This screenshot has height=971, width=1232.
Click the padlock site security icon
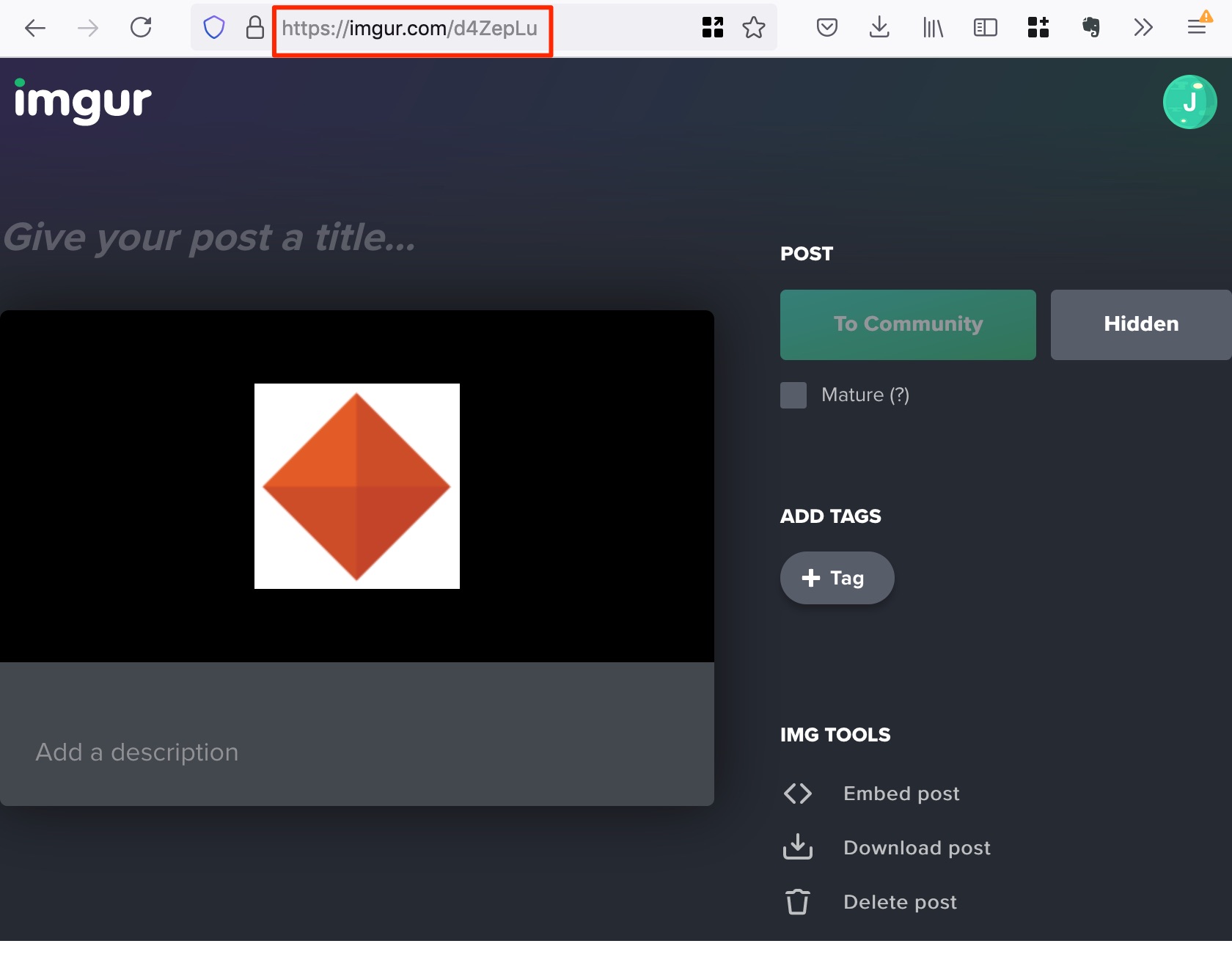pyautogui.click(x=254, y=29)
